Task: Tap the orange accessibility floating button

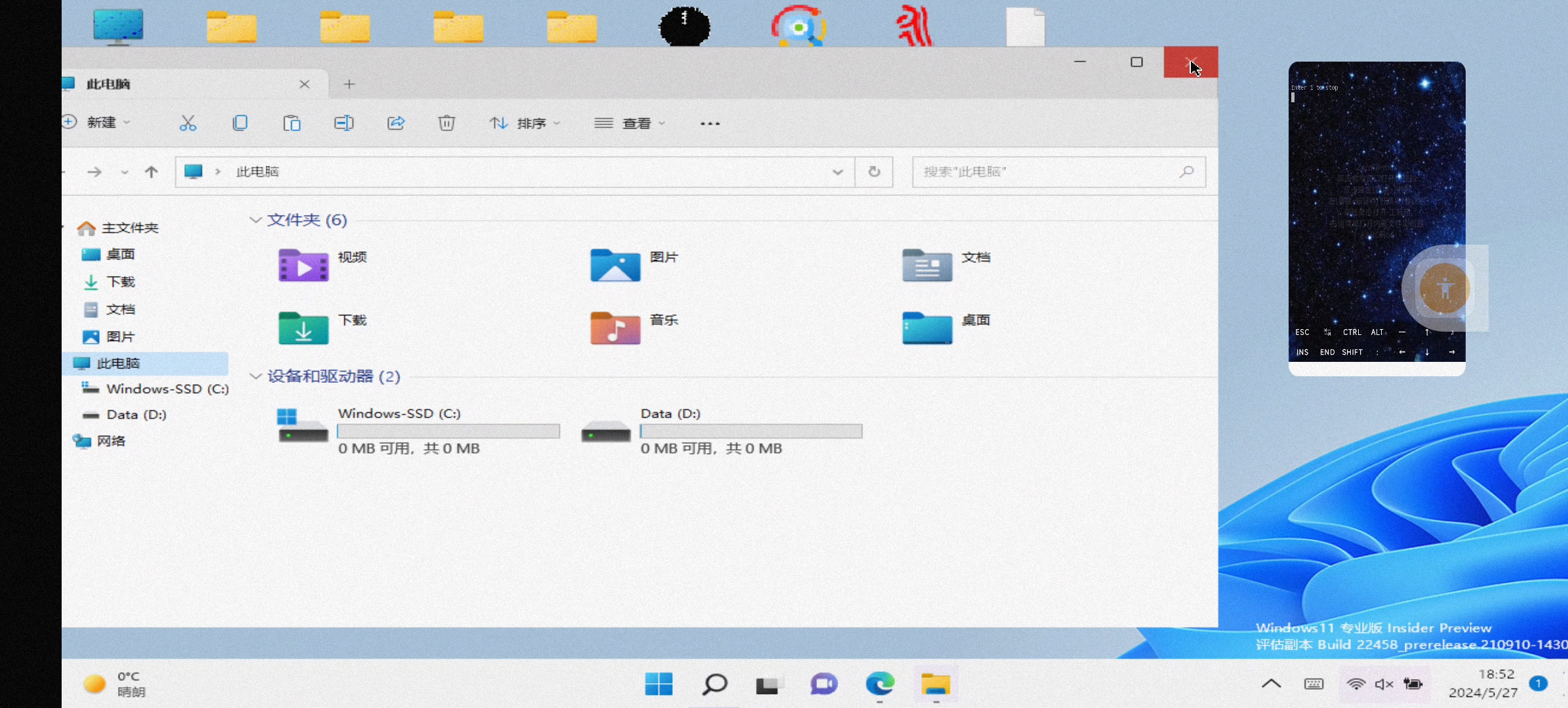Action: click(x=1444, y=288)
